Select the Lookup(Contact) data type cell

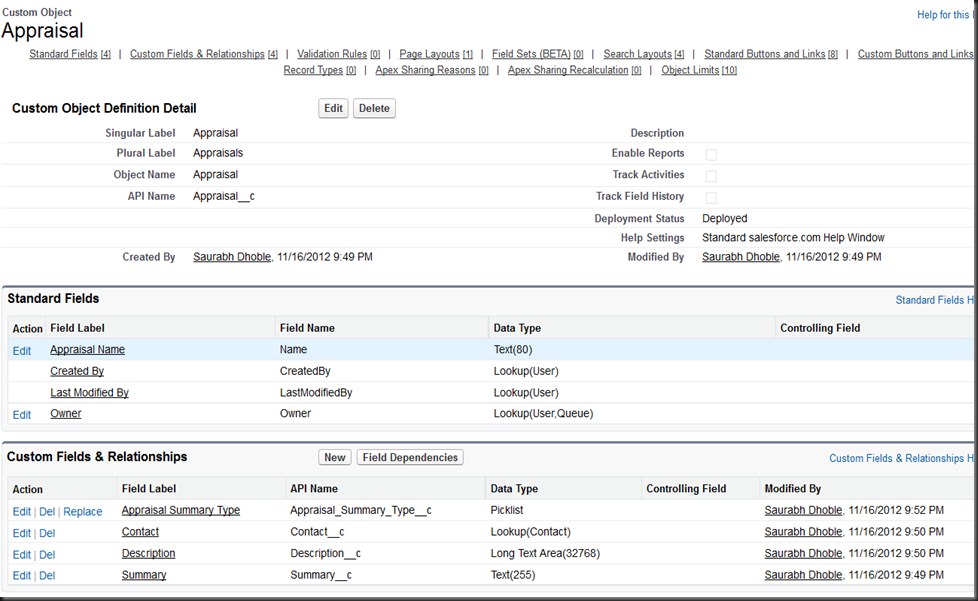(531, 532)
